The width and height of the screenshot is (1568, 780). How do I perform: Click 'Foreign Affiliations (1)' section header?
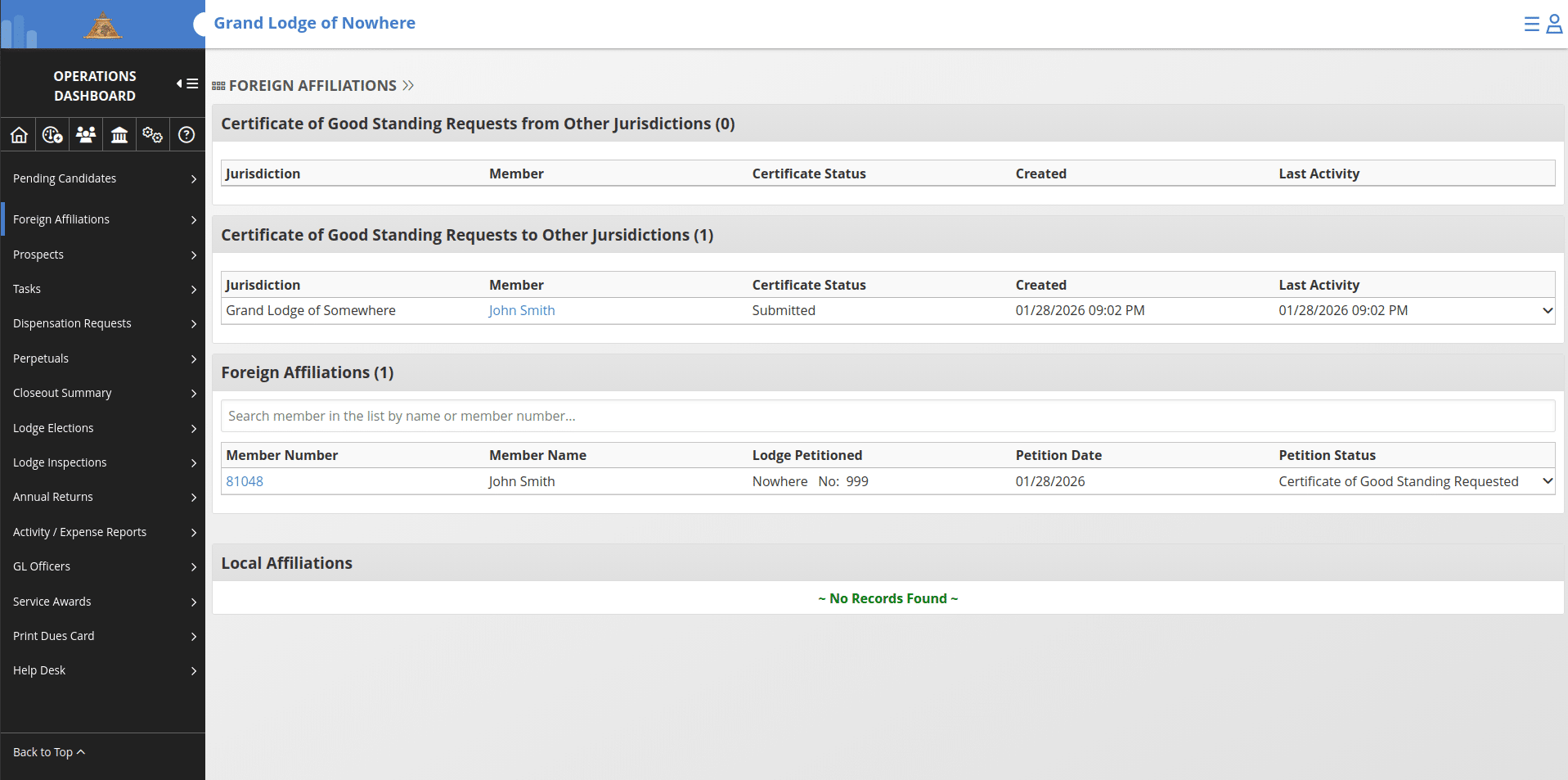(x=308, y=372)
